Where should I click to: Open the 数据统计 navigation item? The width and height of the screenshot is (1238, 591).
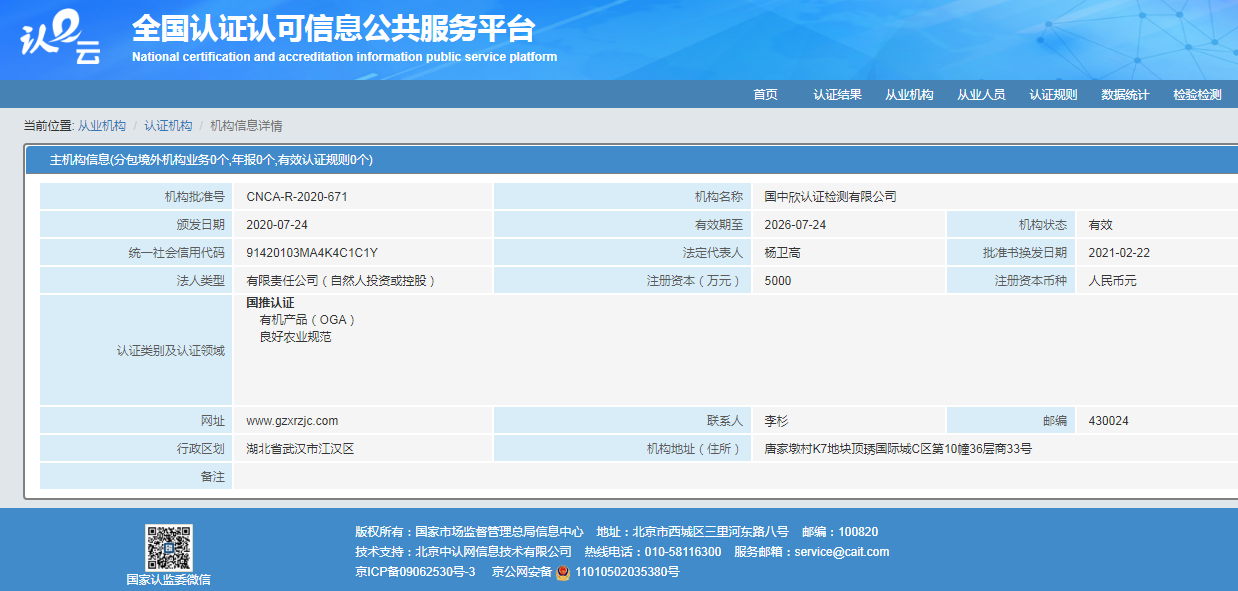pyautogui.click(x=1125, y=95)
